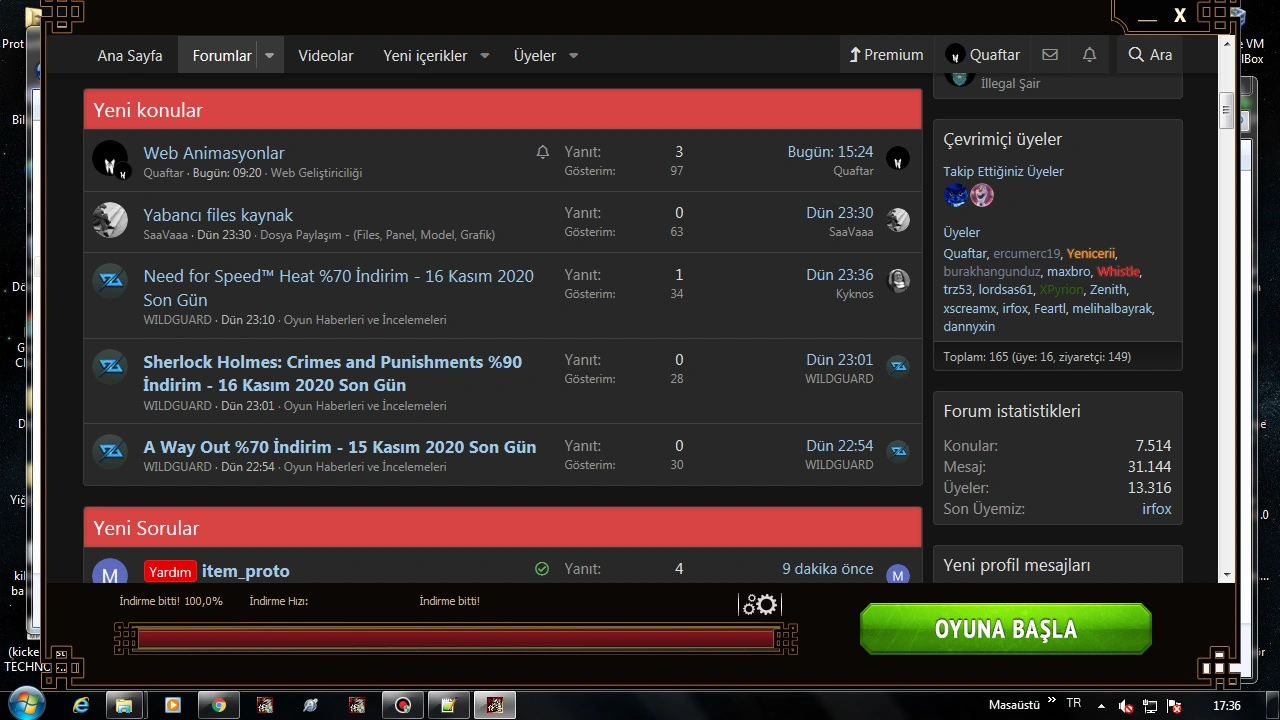Screen dimensions: 1280x720
Task: Click scrollbar down arrow
Action: coord(1226,576)
